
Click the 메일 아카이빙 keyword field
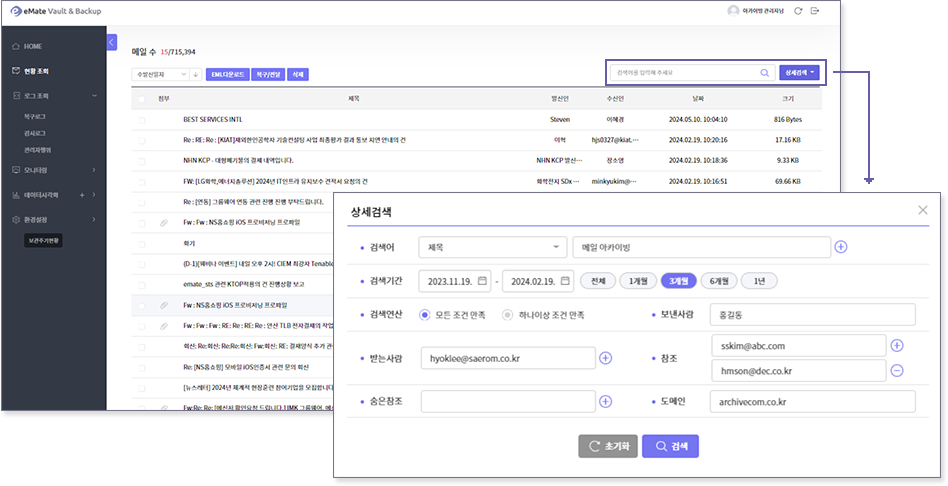(x=701, y=247)
